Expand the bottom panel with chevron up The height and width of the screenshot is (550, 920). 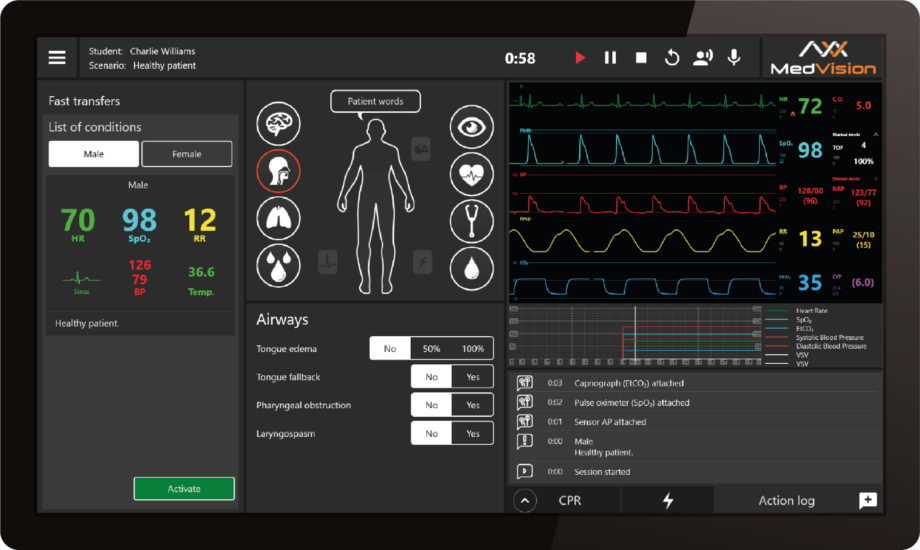(525, 500)
